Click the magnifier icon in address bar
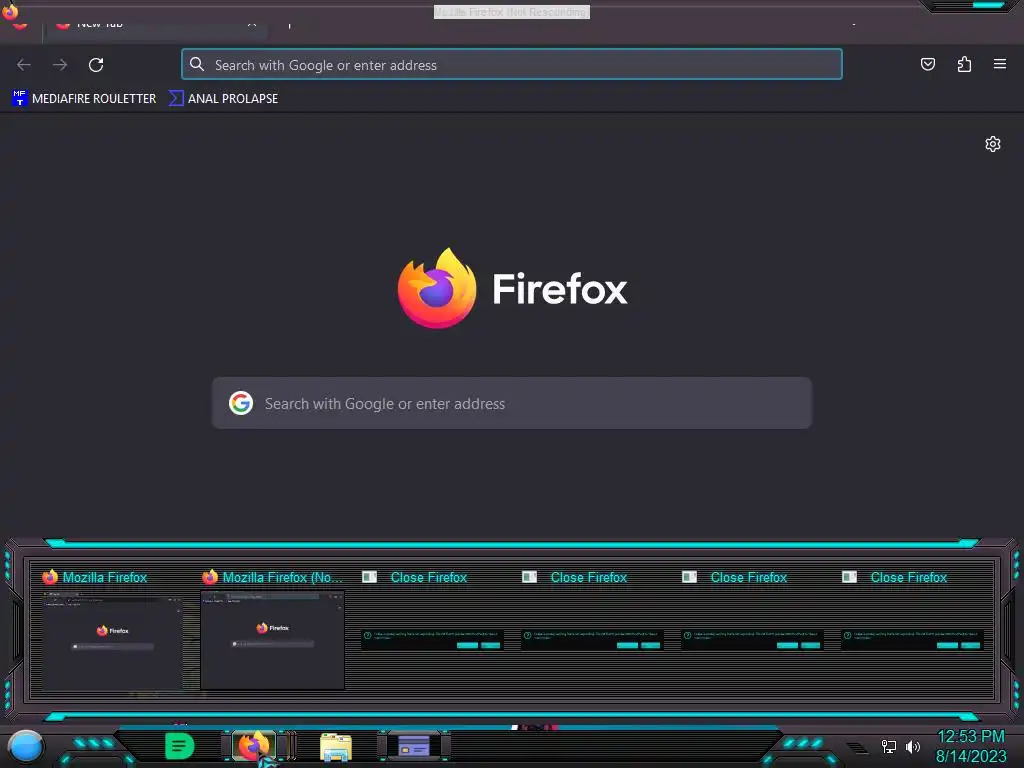This screenshot has width=1024, height=768. click(x=197, y=64)
